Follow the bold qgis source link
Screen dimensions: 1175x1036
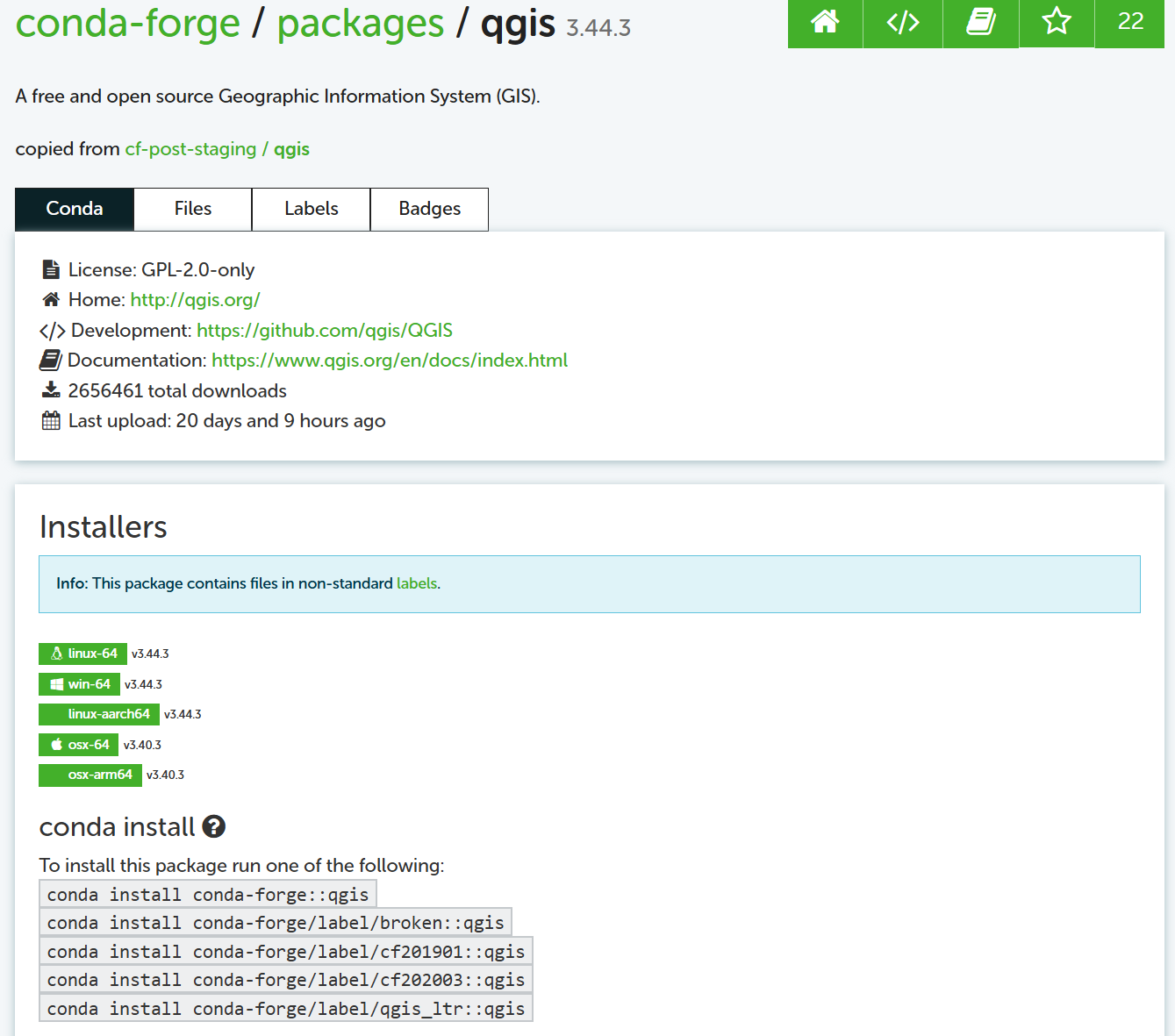(x=291, y=149)
